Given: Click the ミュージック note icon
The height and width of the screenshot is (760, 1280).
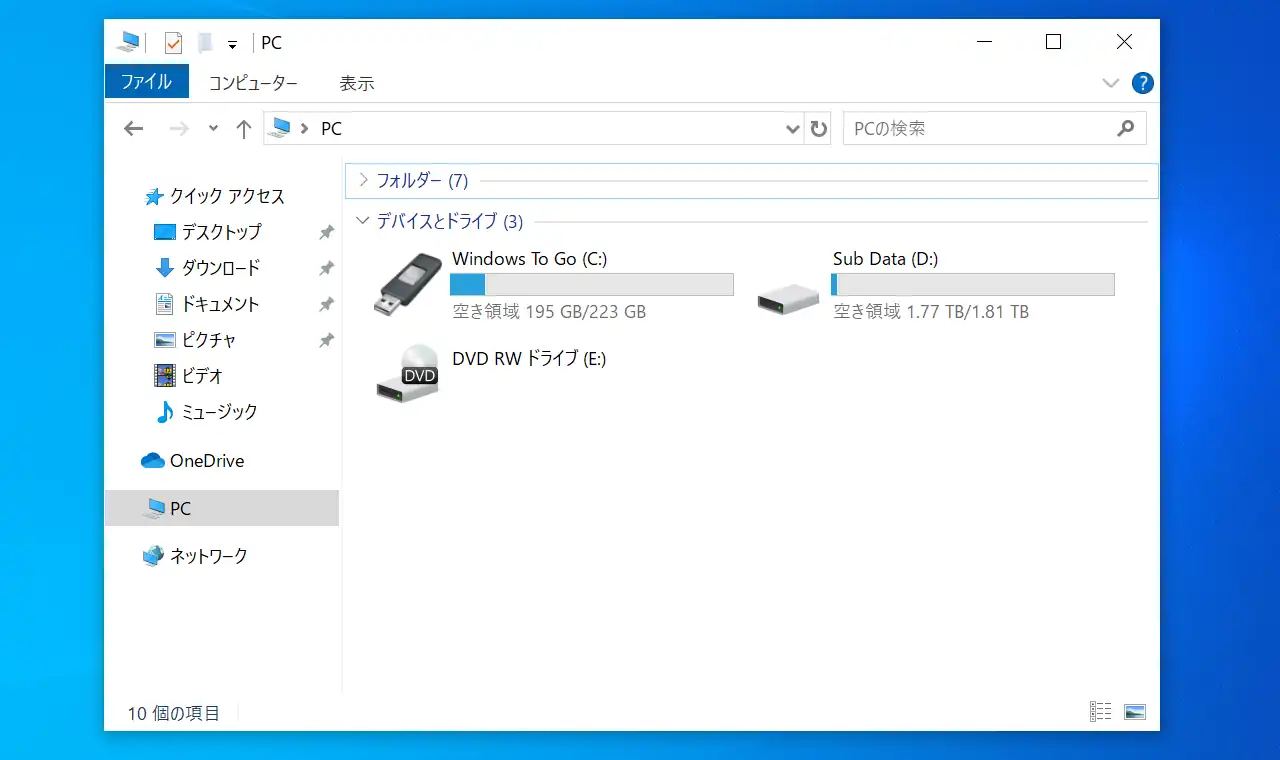Looking at the screenshot, I should 165,412.
